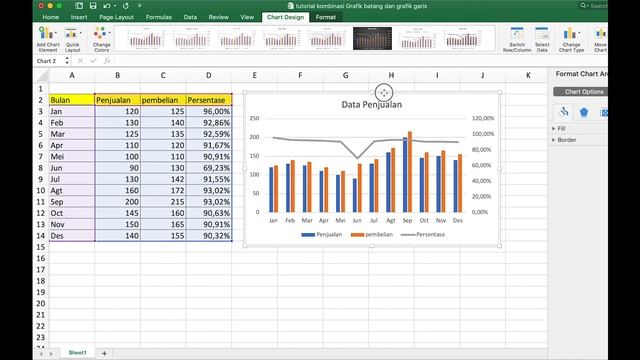Click the Name Box stepper arrows

pos(67,61)
